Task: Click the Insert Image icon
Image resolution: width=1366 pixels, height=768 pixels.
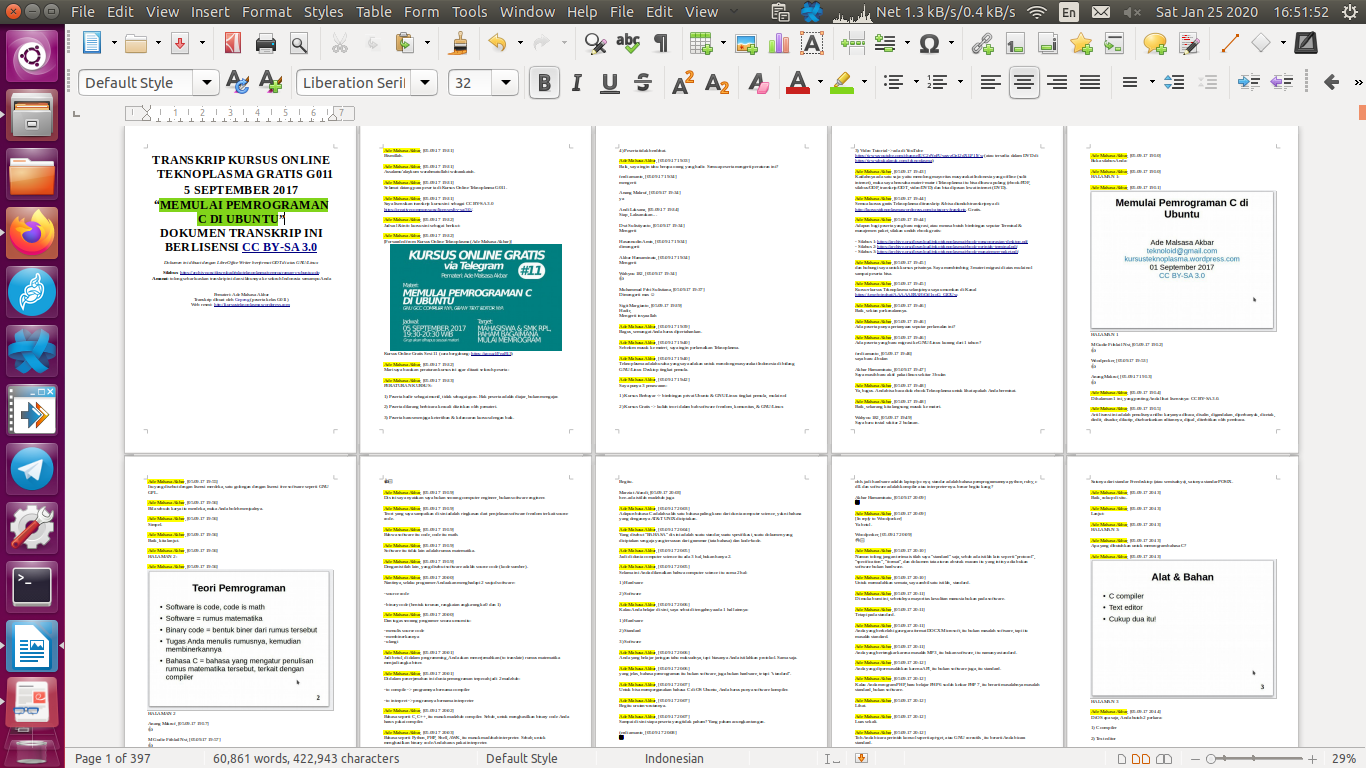Action: tap(745, 44)
